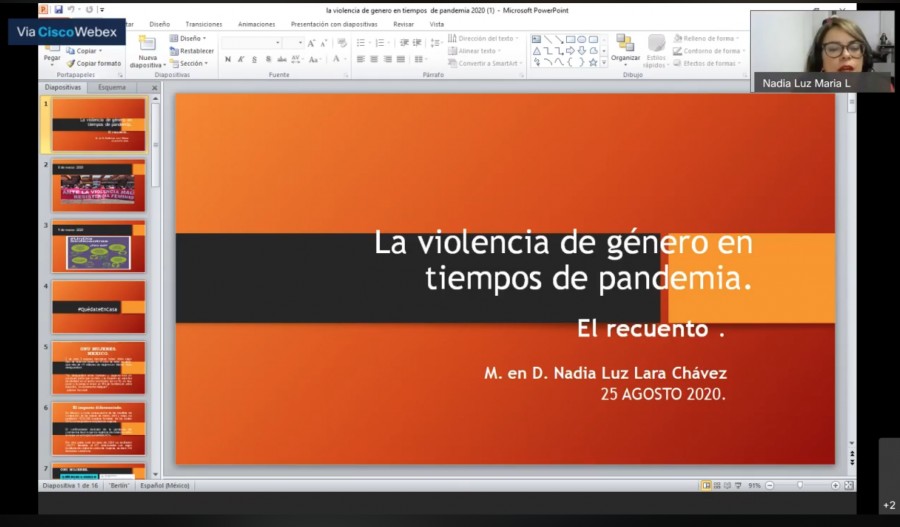Viewport: 900px width, 527px height.
Task: Increase list indent level
Action: tap(417, 43)
